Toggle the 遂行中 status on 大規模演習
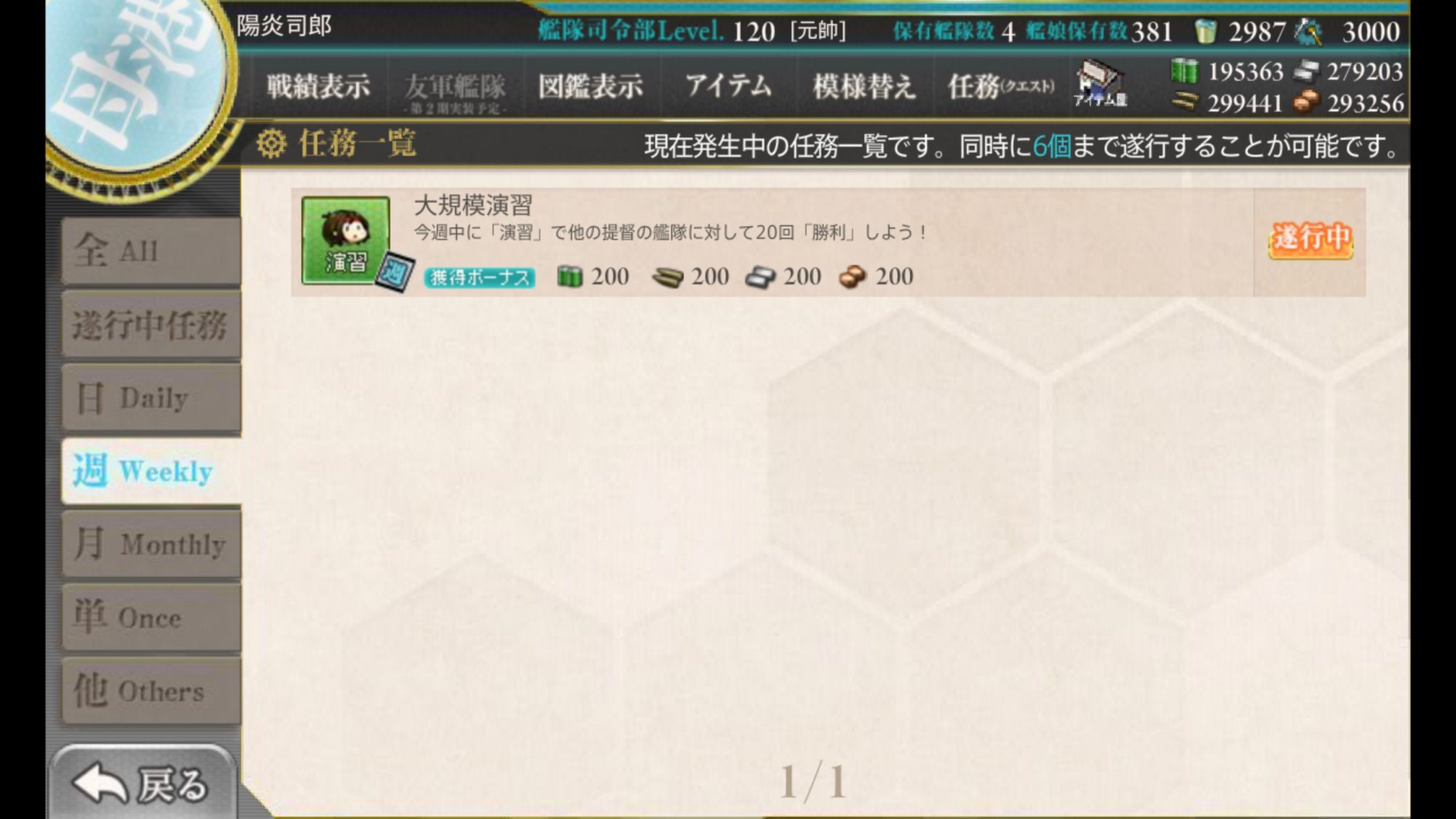 (x=1310, y=239)
